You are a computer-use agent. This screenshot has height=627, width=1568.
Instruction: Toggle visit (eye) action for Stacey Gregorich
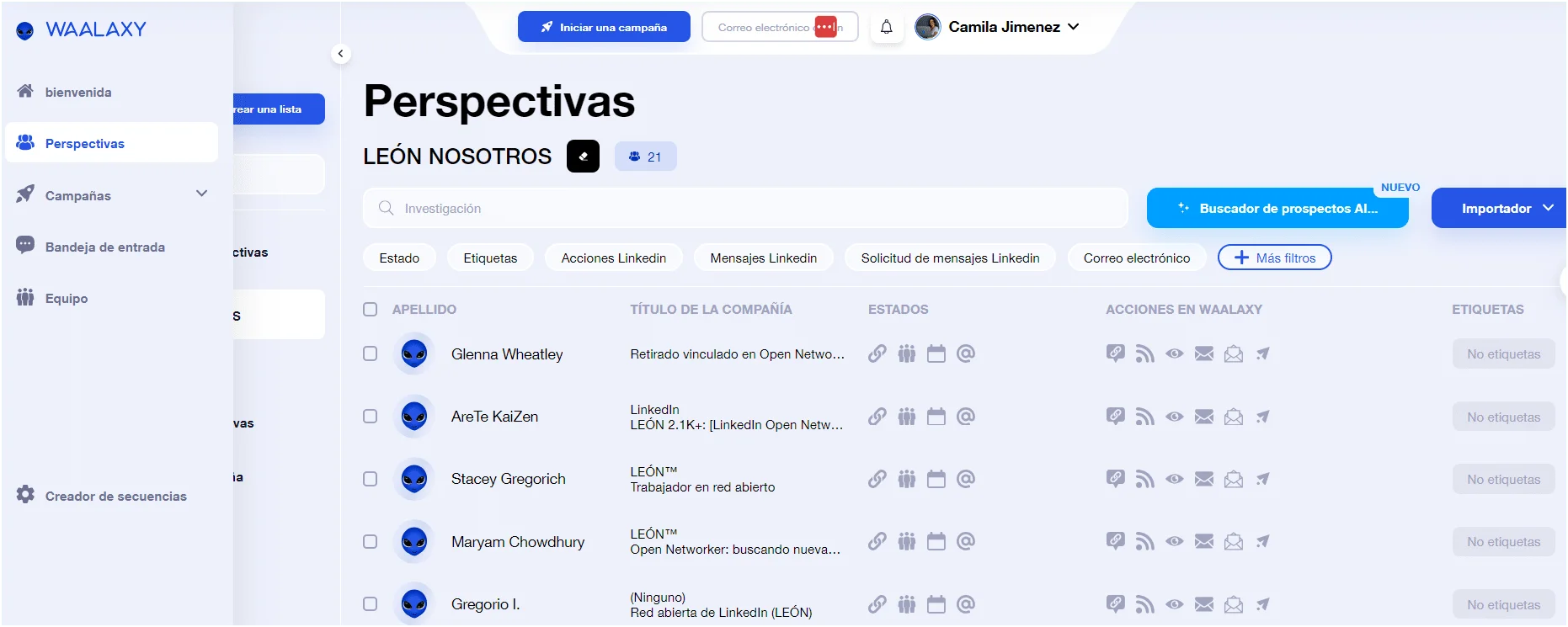tap(1175, 479)
